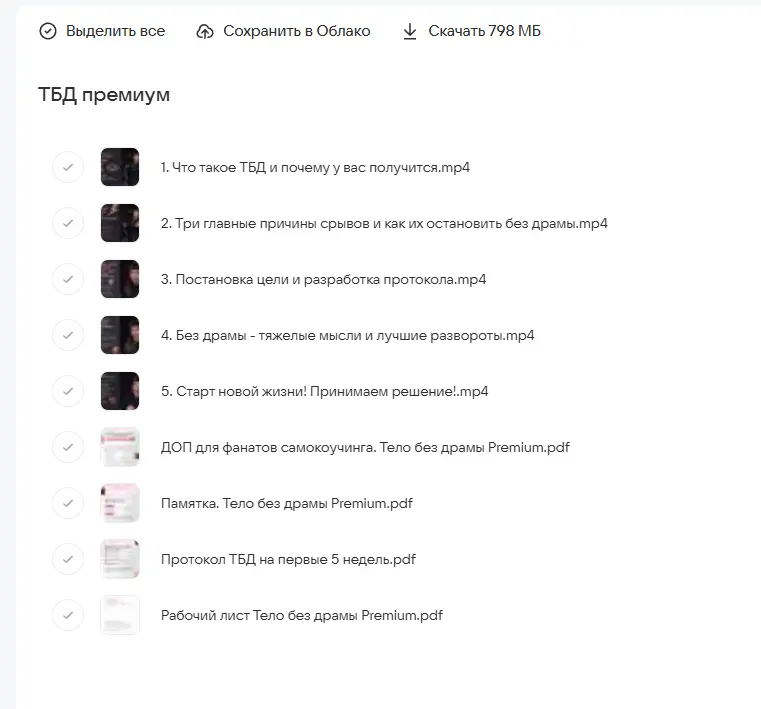Select checkbox next to lesson 2 video
The height and width of the screenshot is (709, 761).
click(67, 223)
